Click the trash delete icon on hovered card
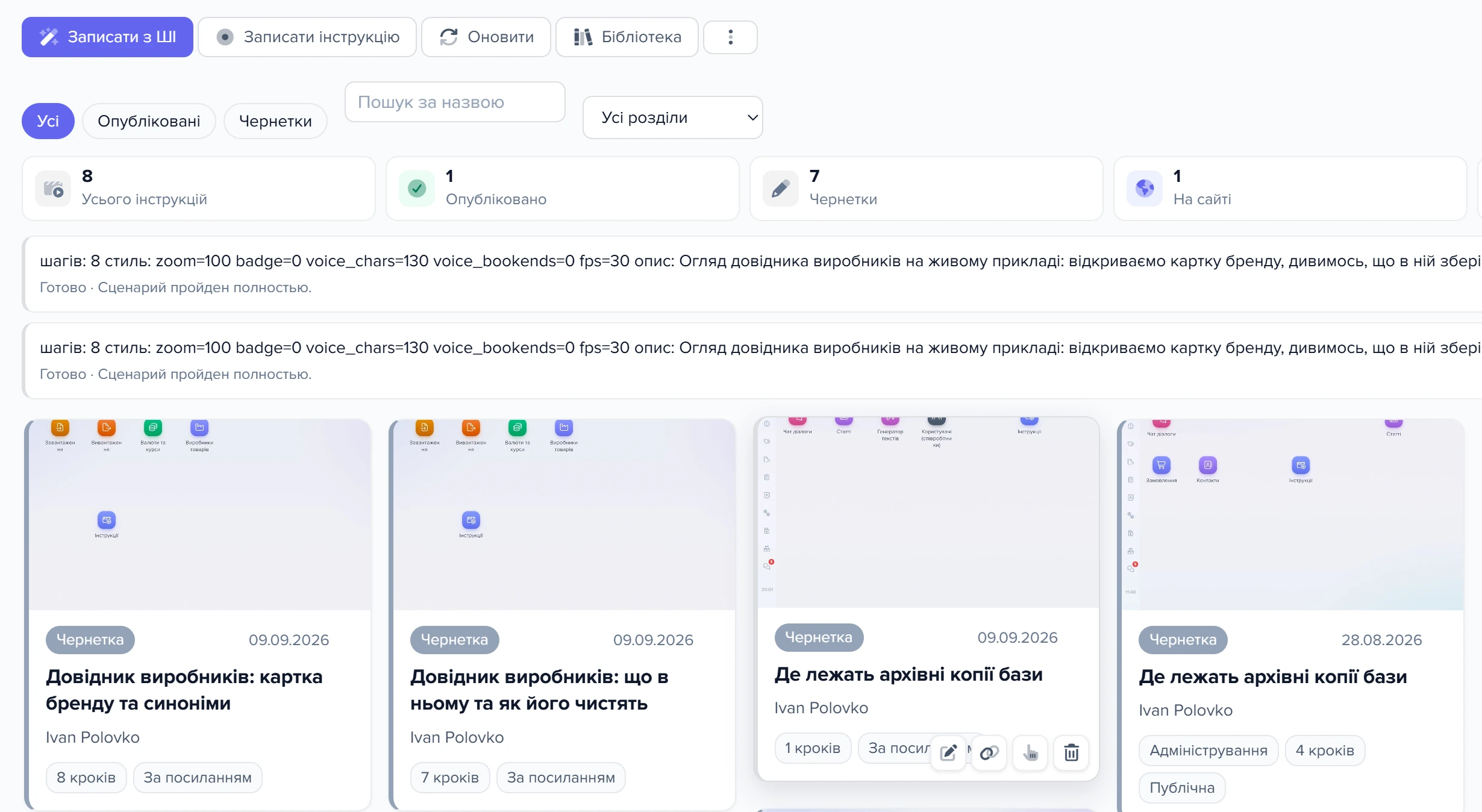 [1071, 752]
